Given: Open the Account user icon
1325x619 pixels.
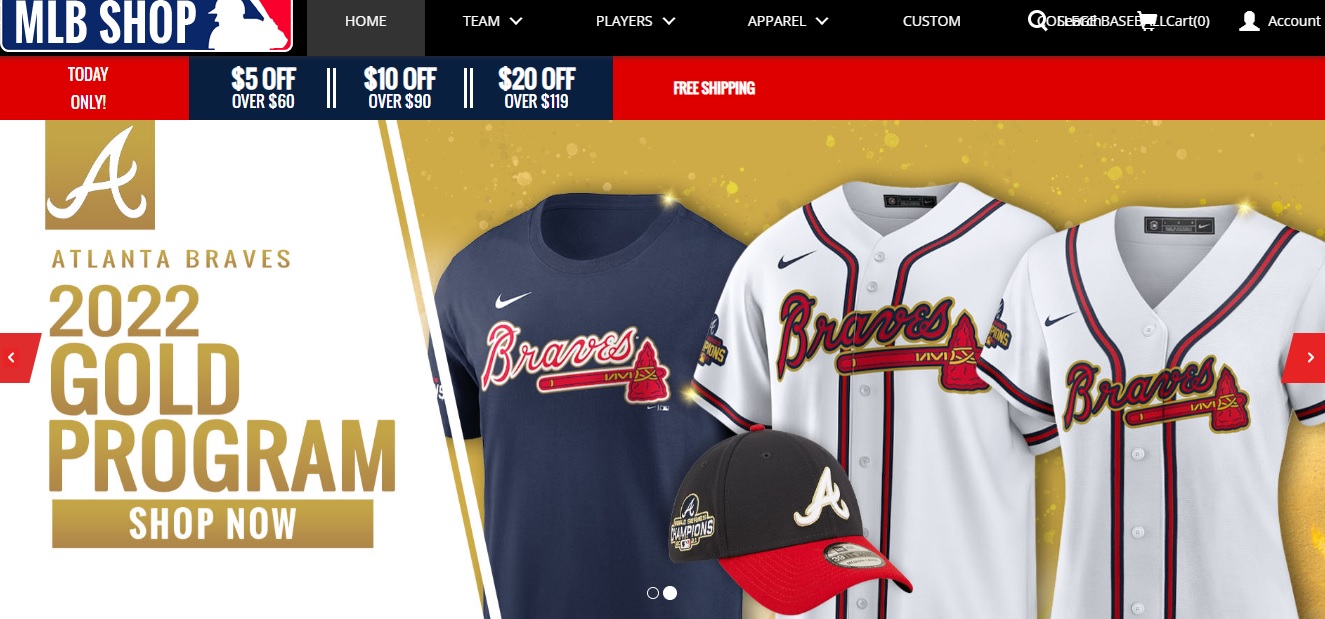Looking at the screenshot, I should click(1249, 21).
